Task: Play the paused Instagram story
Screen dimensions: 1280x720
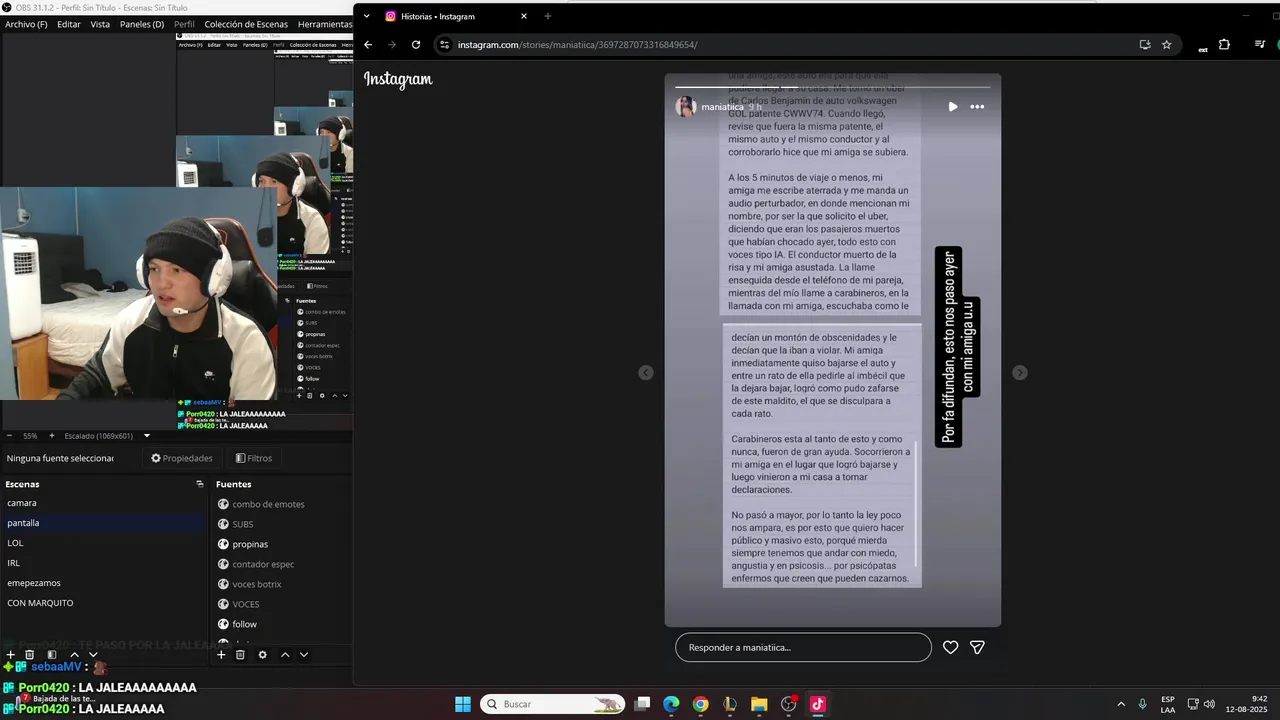Action: click(953, 107)
